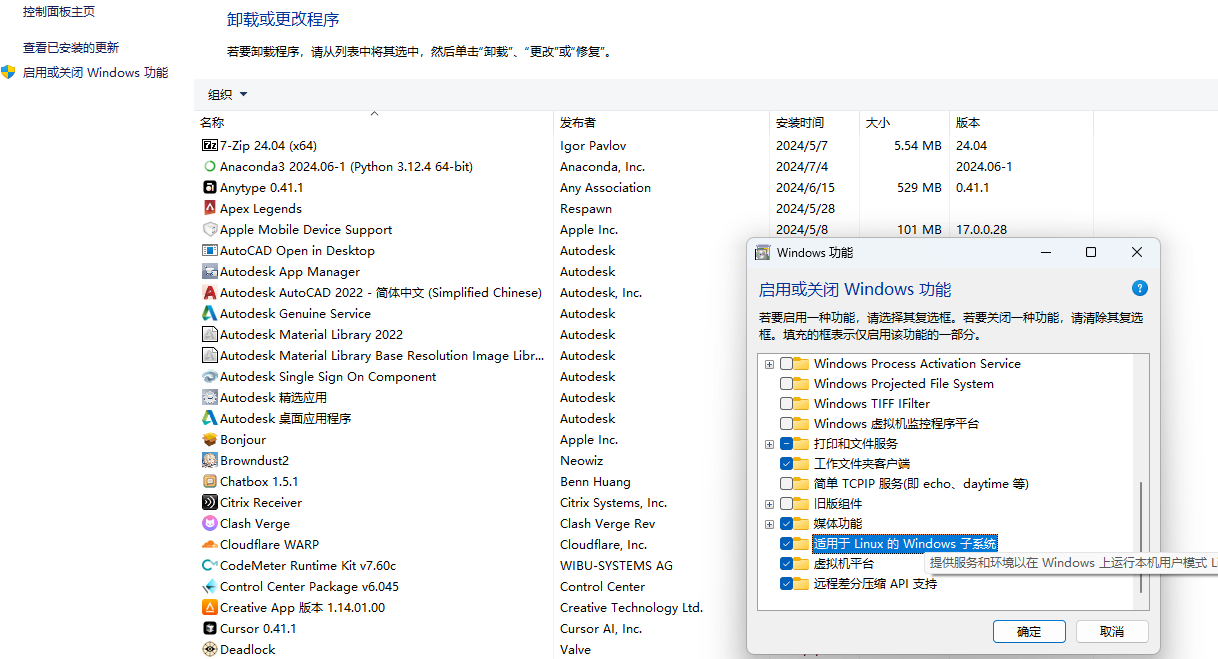Select 适用于 Linux 的 Windows 子系统 item
This screenshot has height=659, width=1218.
click(x=905, y=544)
